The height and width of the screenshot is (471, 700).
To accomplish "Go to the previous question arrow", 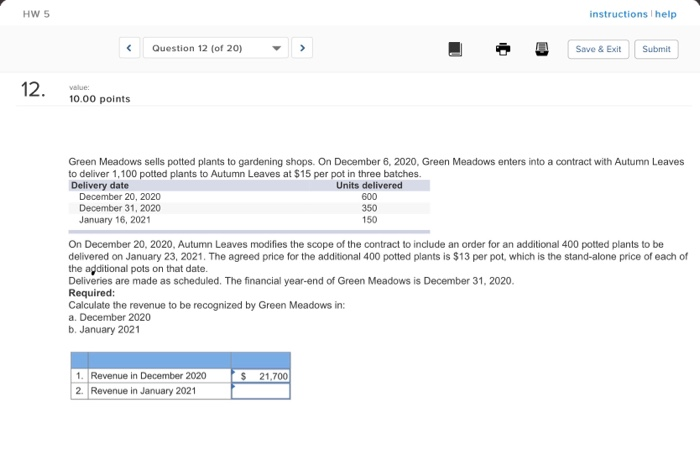I will pyautogui.click(x=129, y=48).
